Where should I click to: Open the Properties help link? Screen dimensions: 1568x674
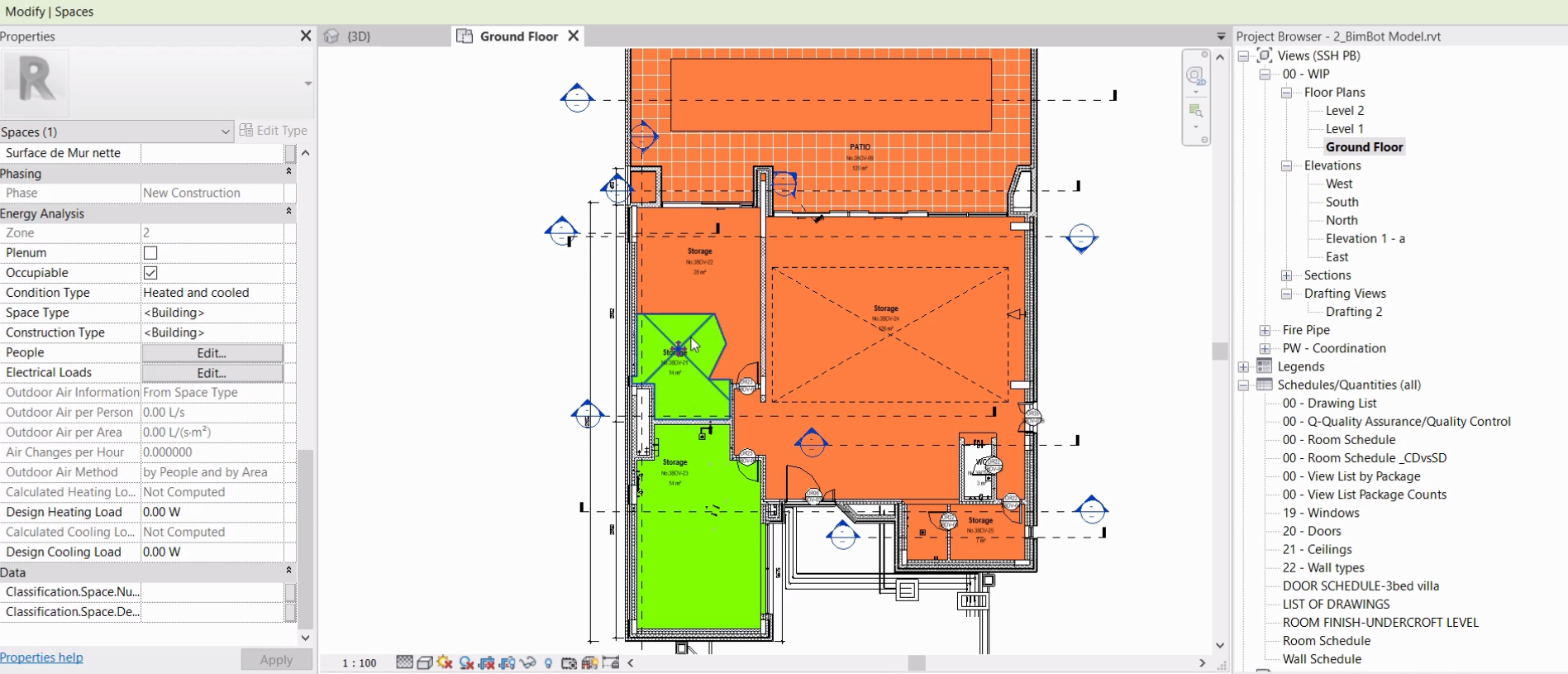click(41, 657)
